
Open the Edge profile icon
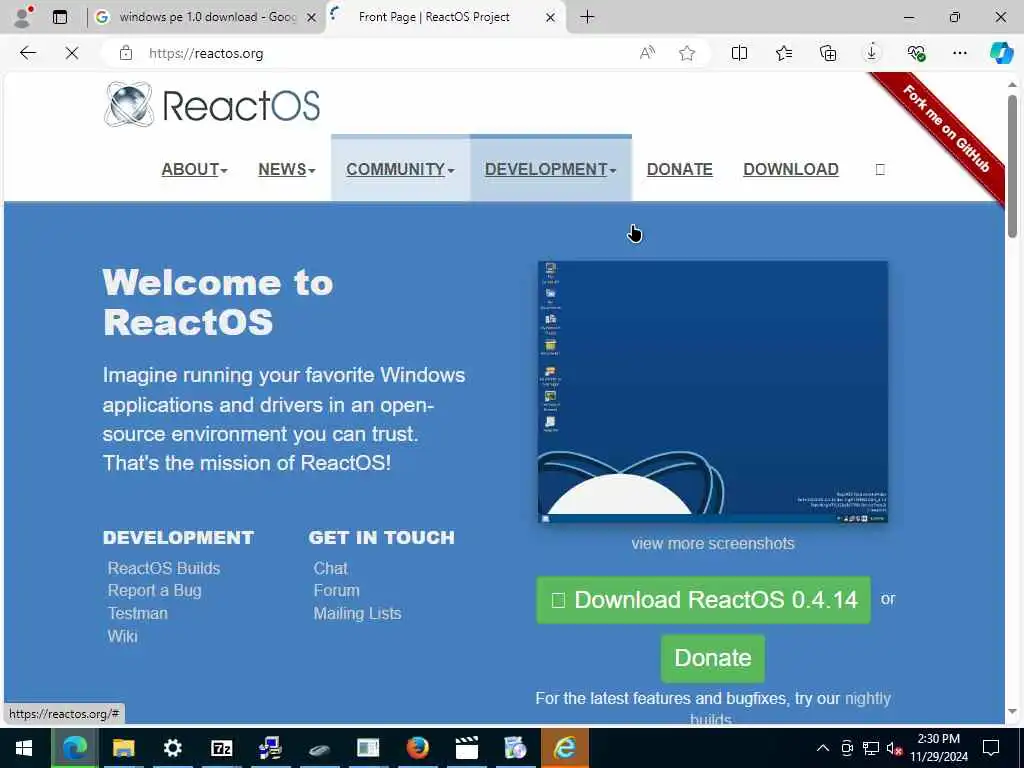coord(24,17)
